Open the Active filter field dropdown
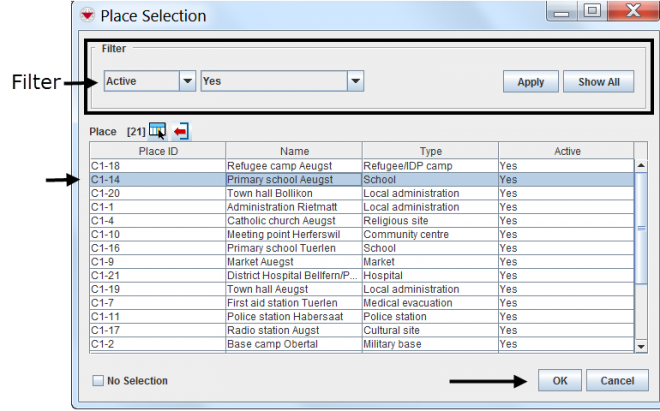The image size is (660, 411). point(186,82)
